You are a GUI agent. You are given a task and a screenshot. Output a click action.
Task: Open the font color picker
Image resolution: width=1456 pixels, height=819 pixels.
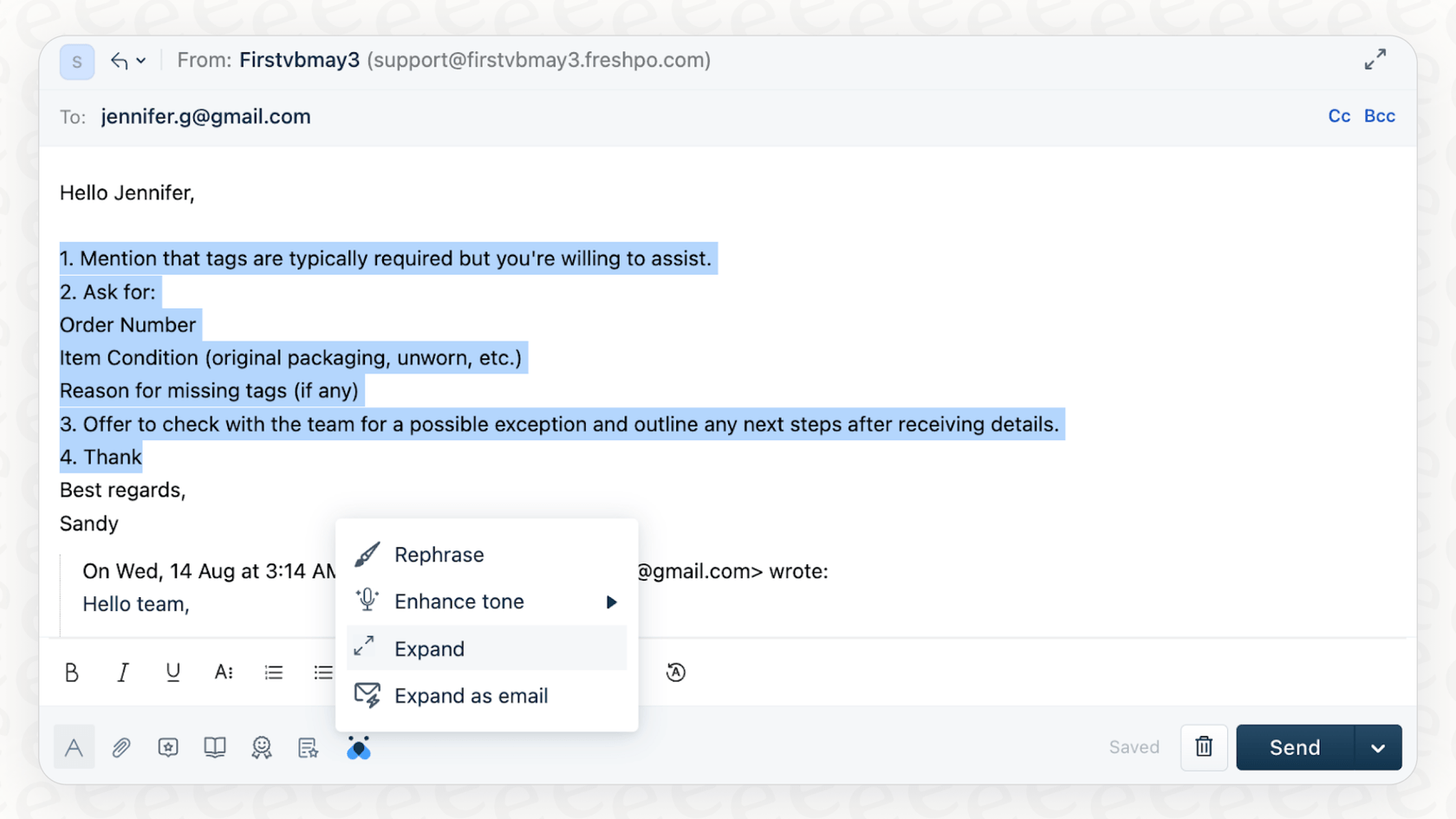(224, 672)
